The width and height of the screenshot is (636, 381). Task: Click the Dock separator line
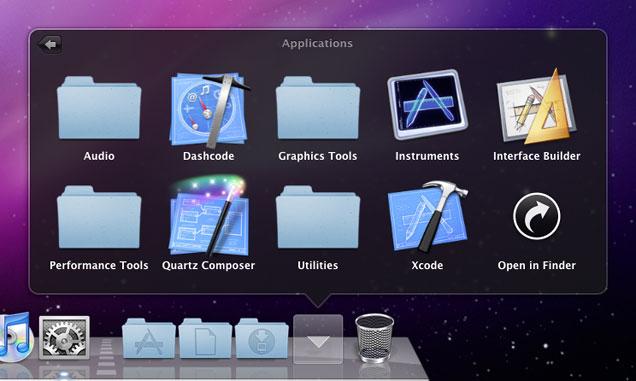[x=106, y=356]
